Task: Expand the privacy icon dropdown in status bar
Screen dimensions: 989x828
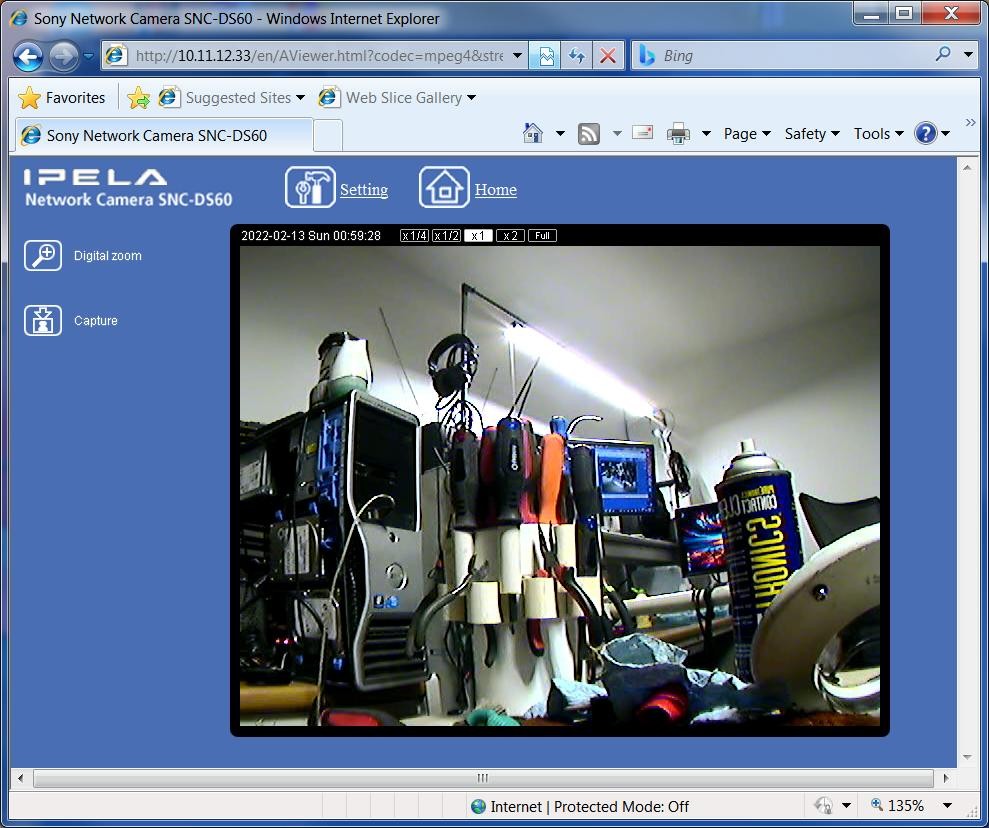Action: click(x=846, y=806)
